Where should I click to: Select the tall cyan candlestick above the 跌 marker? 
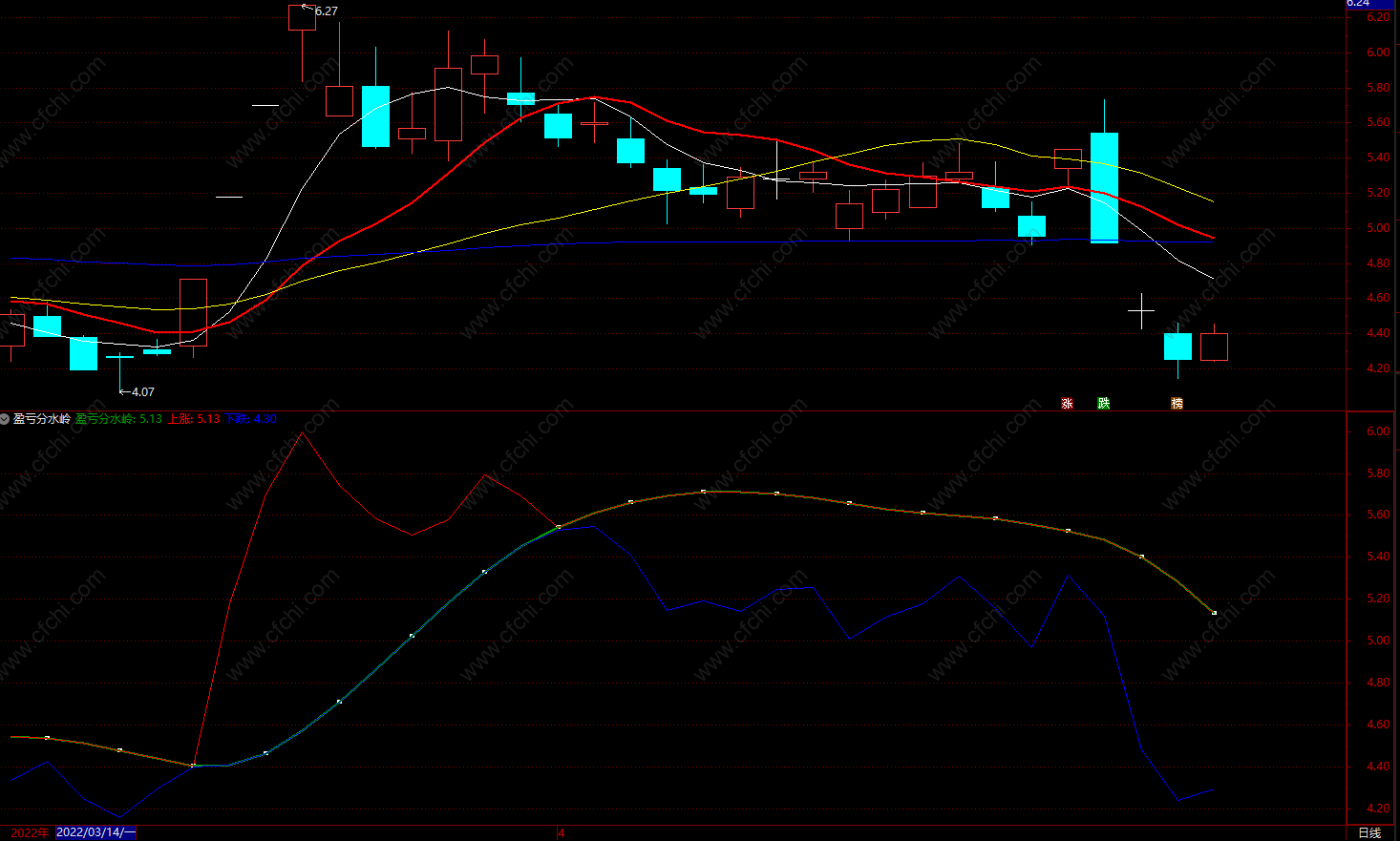(1105, 187)
